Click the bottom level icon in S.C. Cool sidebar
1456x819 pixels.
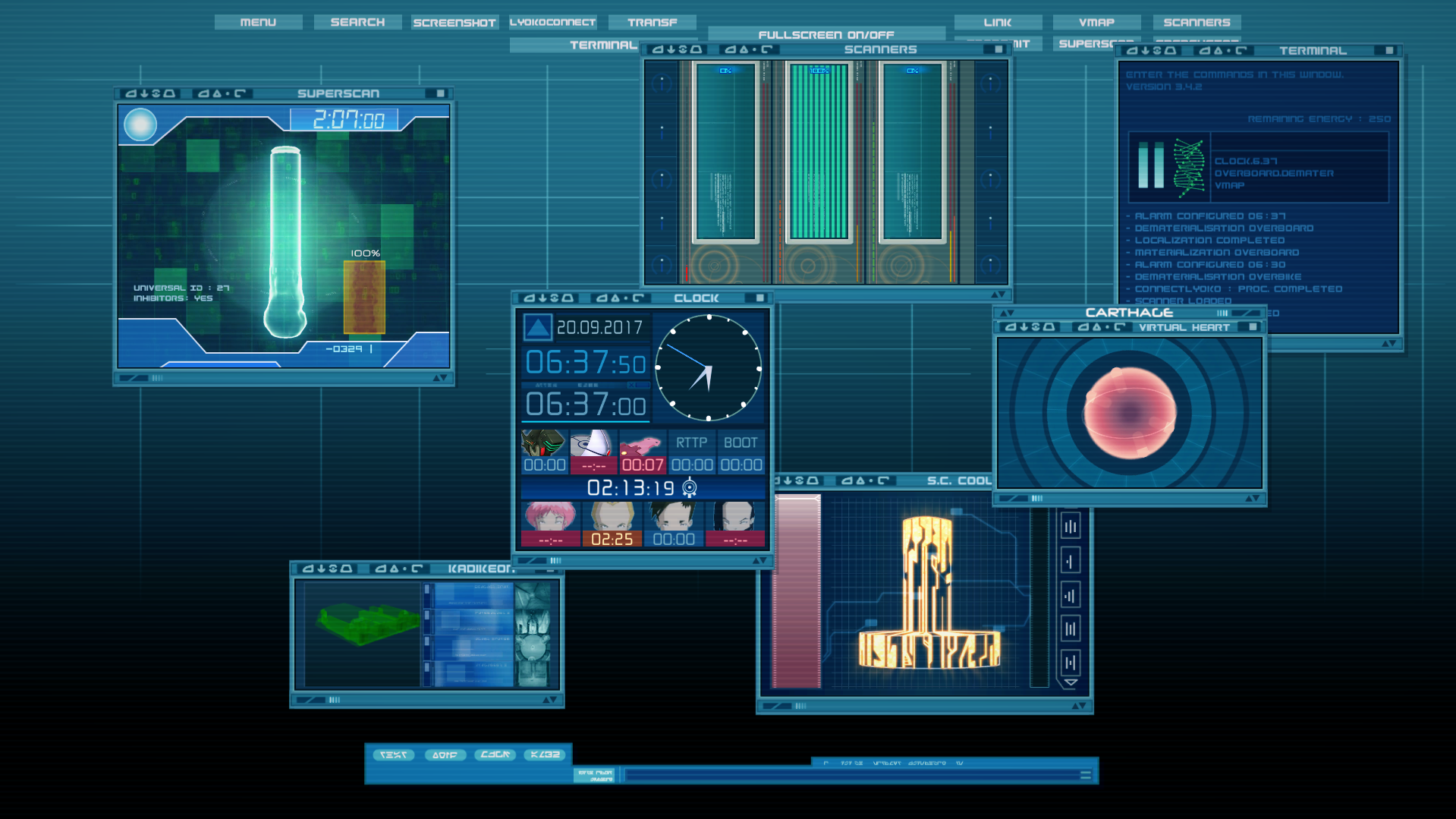pos(1071,663)
